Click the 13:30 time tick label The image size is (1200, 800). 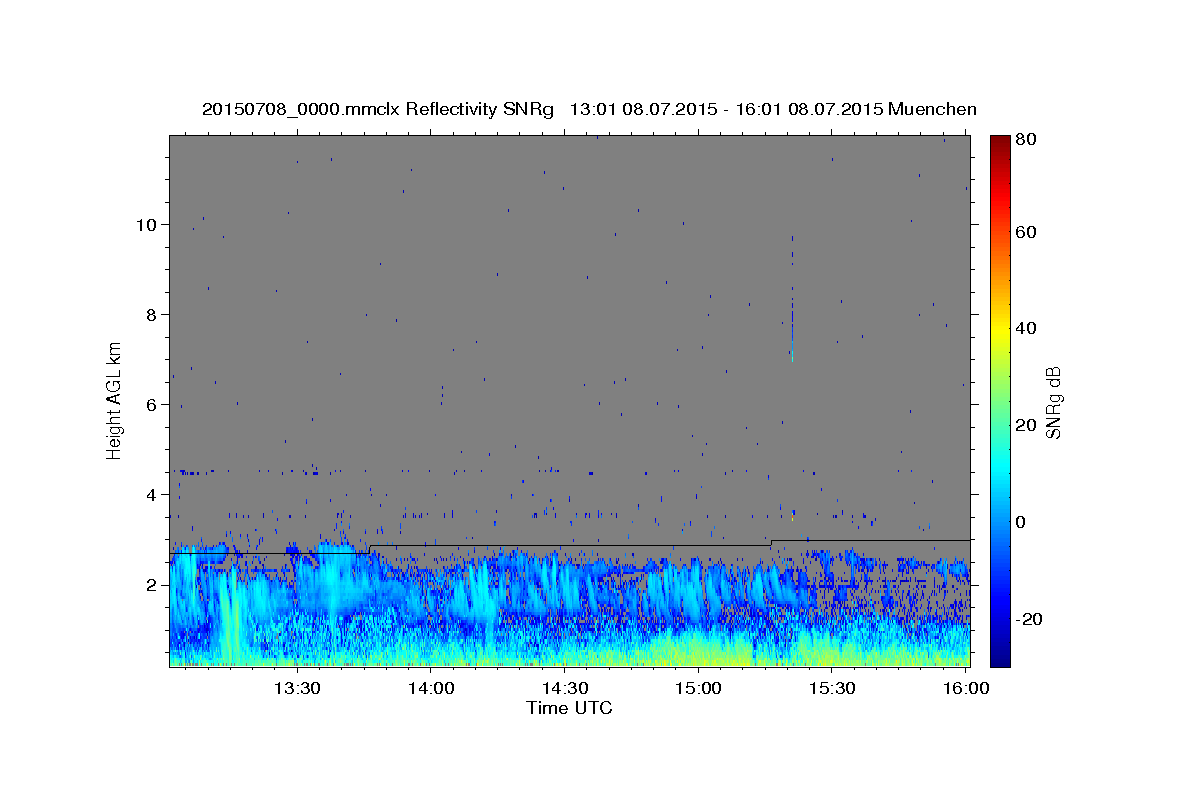(297, 689)
